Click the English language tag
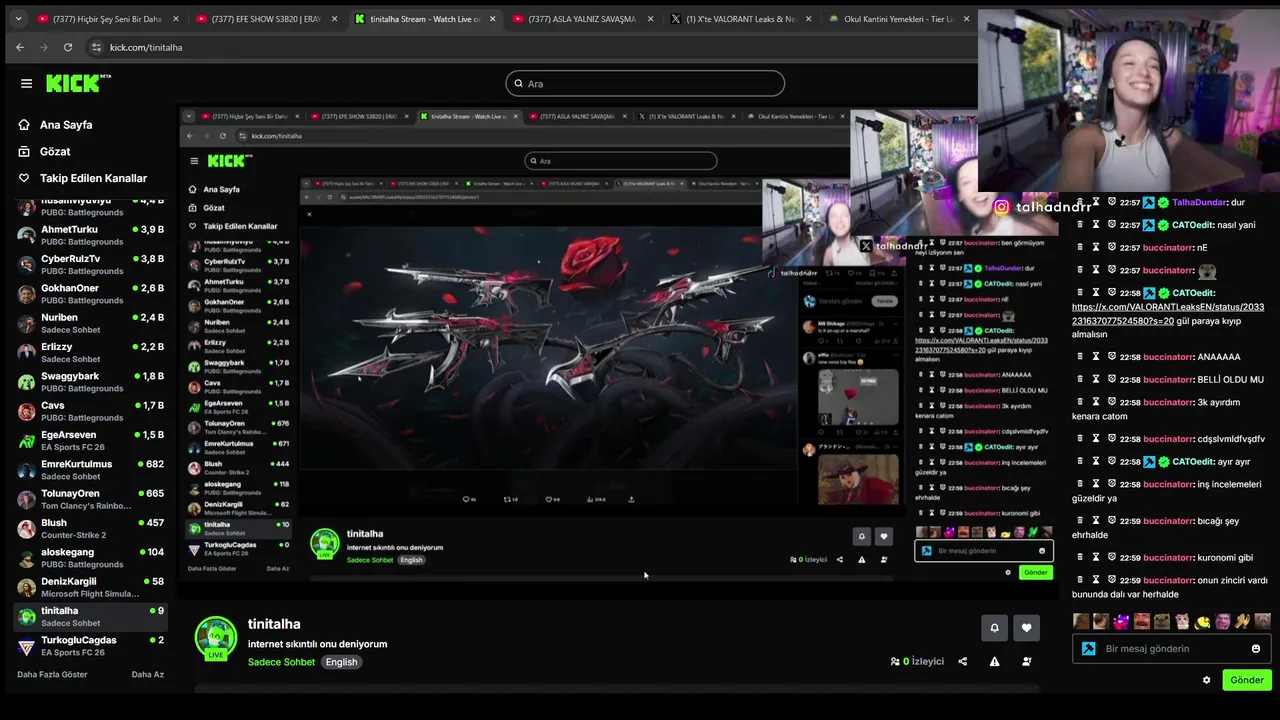Viewport: 1280px width, 720px height. coord(341,662)
